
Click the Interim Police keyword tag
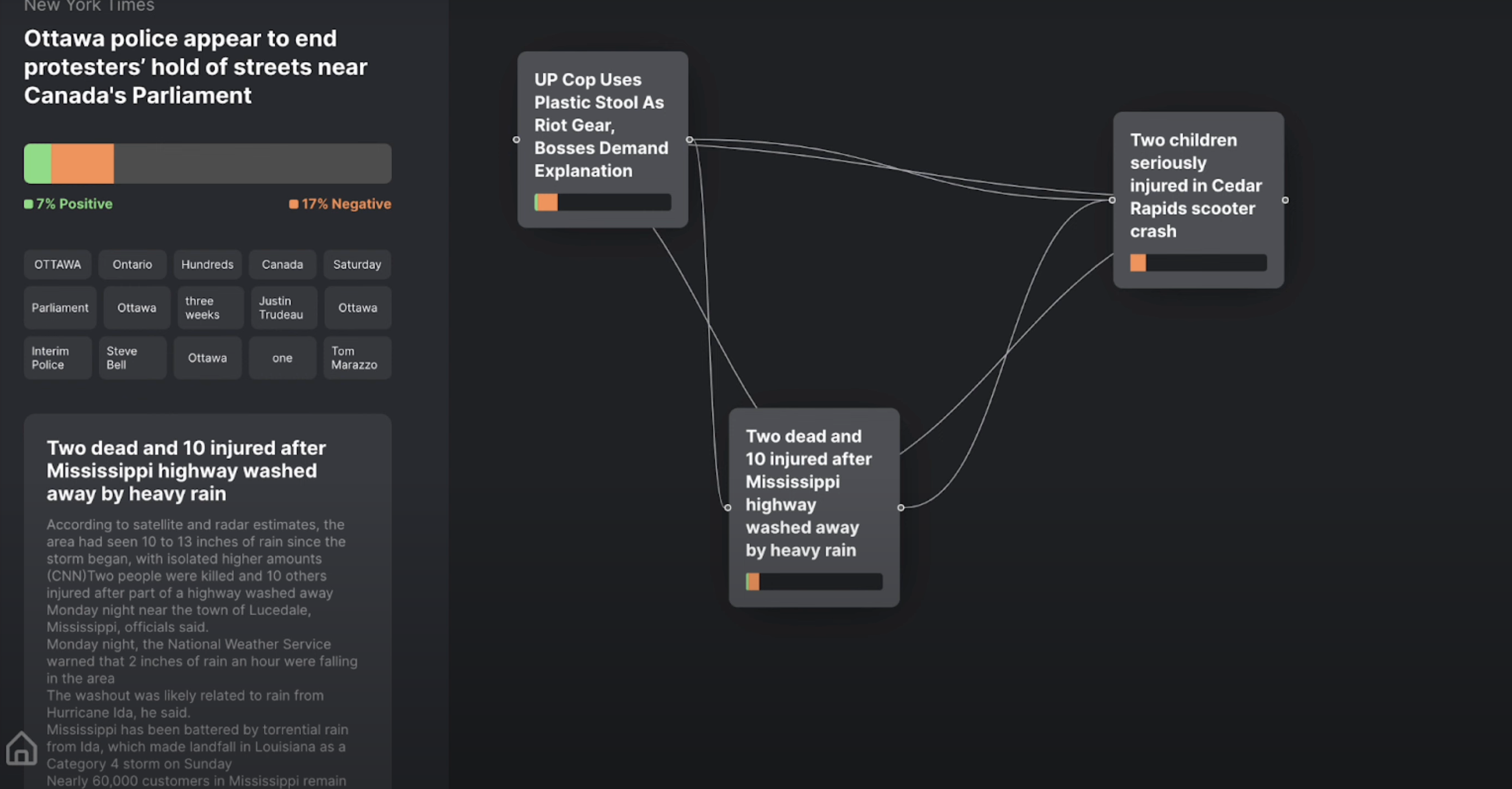[x=58, y=358]
